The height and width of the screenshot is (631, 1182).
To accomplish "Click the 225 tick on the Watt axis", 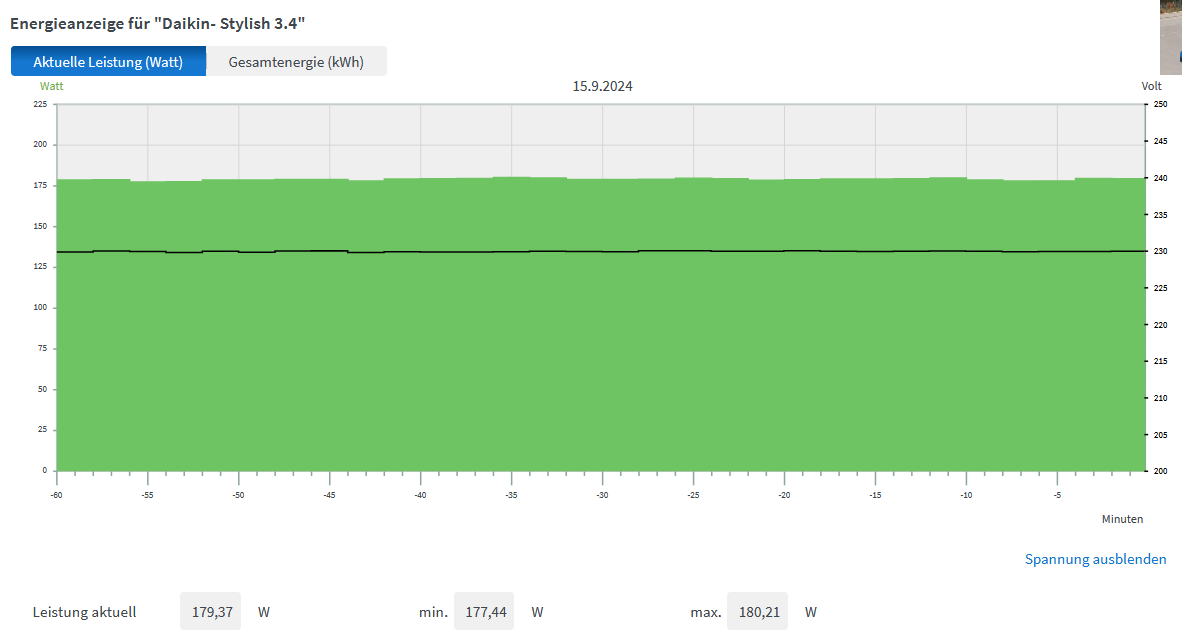I will tap(40, 104).
